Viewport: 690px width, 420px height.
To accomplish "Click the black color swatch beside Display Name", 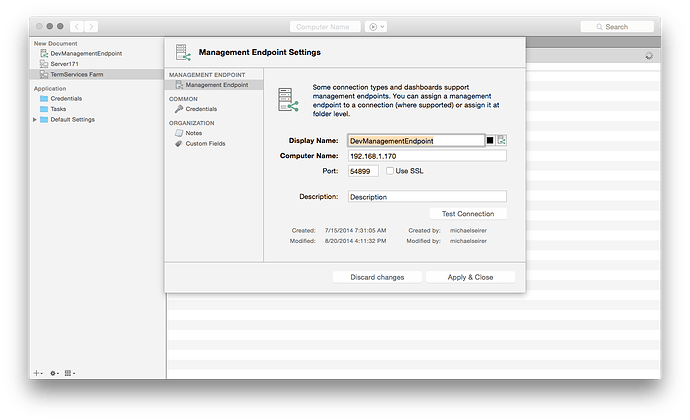I will [490, 141].
